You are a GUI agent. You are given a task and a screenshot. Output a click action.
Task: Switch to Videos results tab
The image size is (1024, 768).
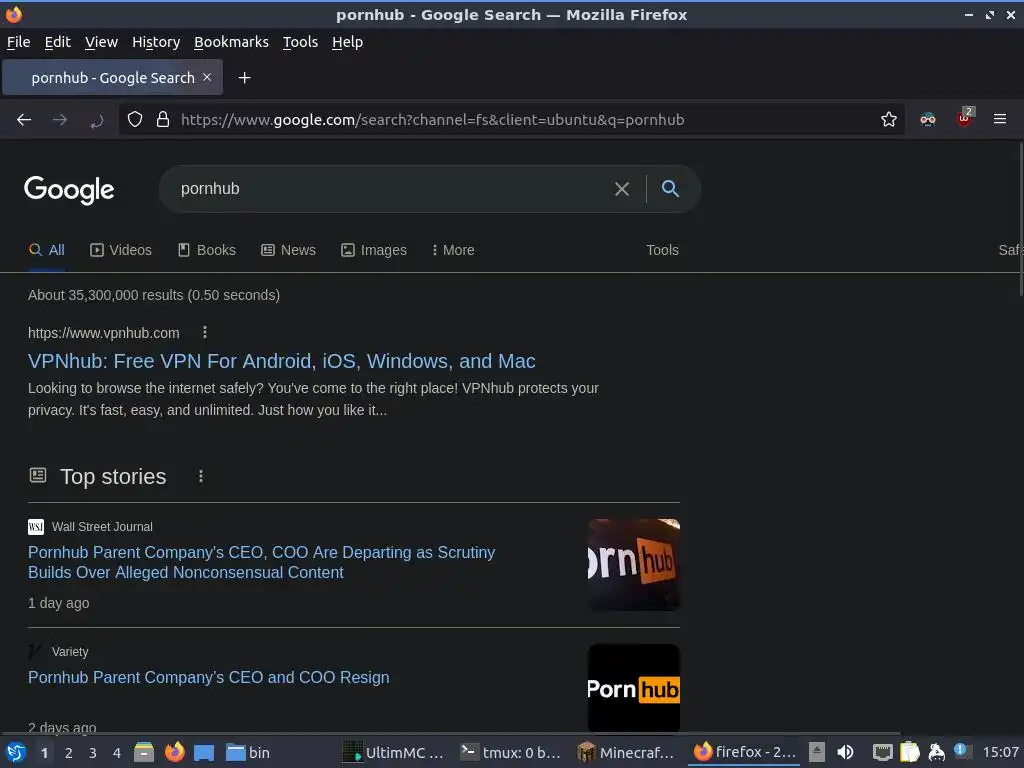click(121, 250)
